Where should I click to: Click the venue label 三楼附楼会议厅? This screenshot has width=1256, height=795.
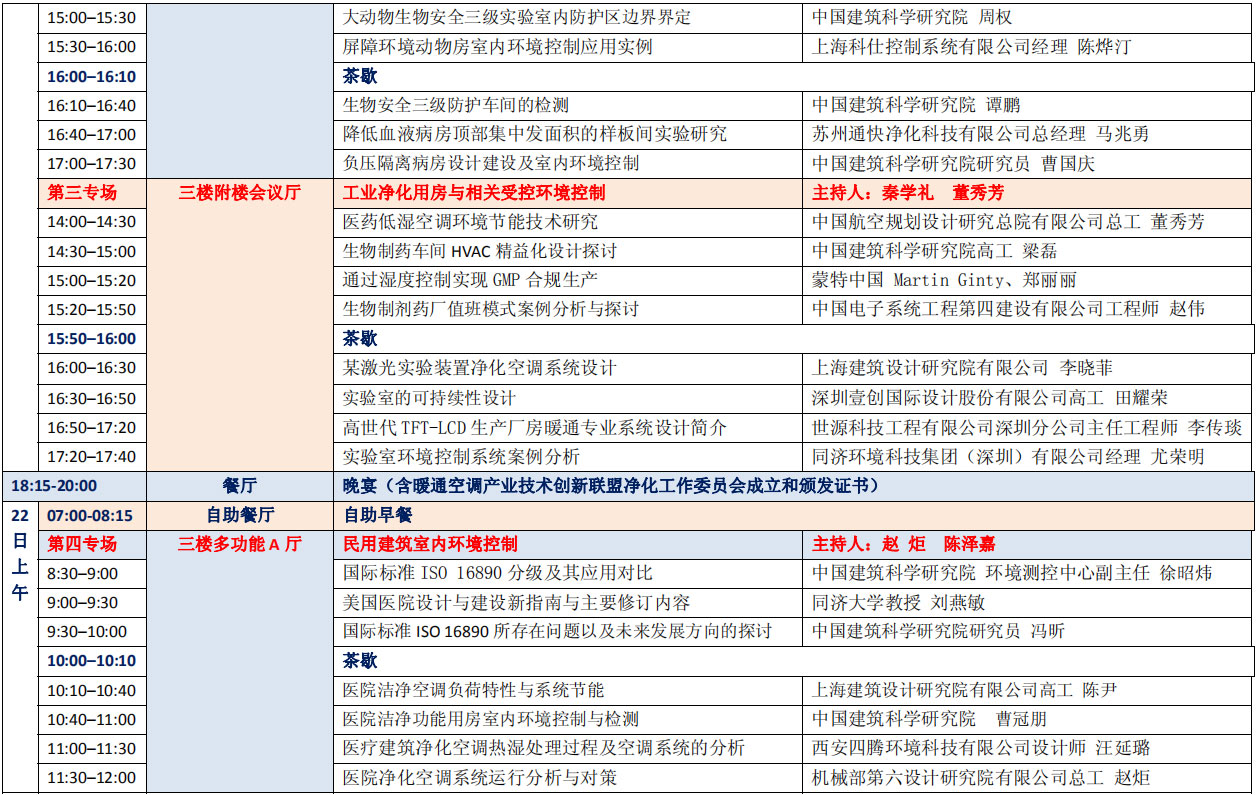(x=240, y=192)
